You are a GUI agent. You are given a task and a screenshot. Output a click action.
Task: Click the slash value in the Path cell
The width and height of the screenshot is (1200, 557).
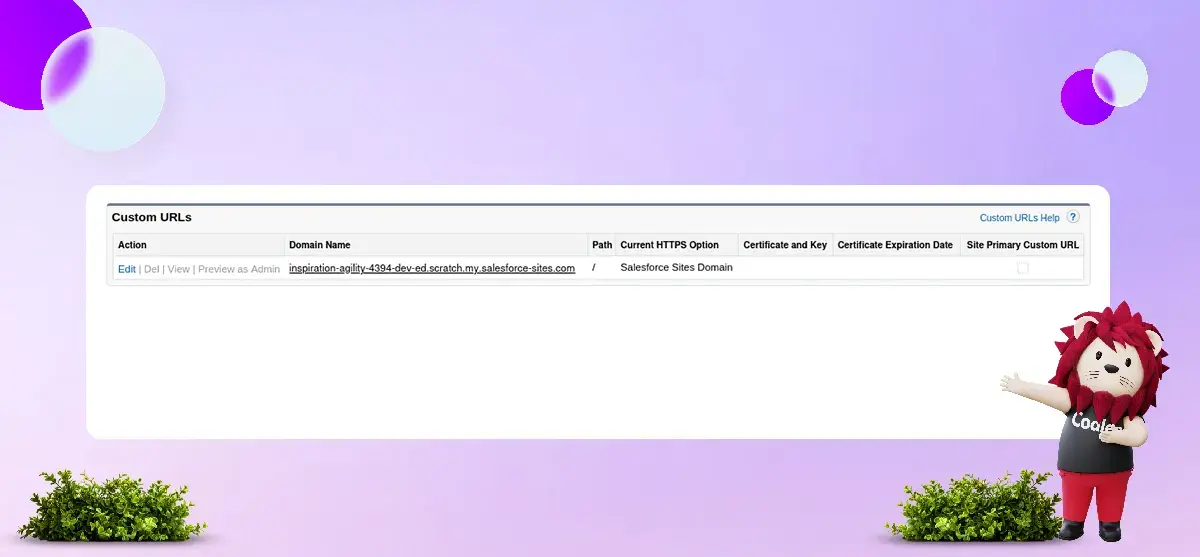click(x=594, y=268)
